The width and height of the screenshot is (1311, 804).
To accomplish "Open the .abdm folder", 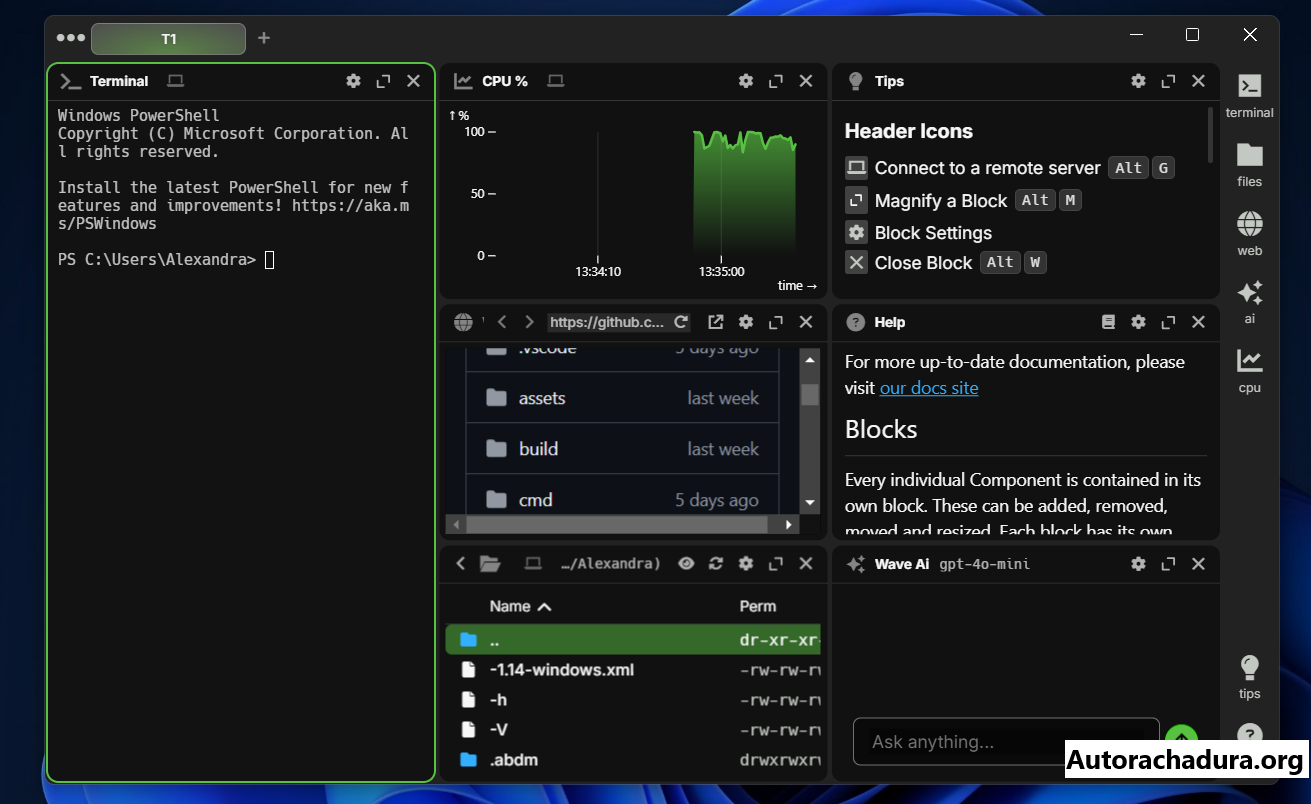I will tap(633, 760).
